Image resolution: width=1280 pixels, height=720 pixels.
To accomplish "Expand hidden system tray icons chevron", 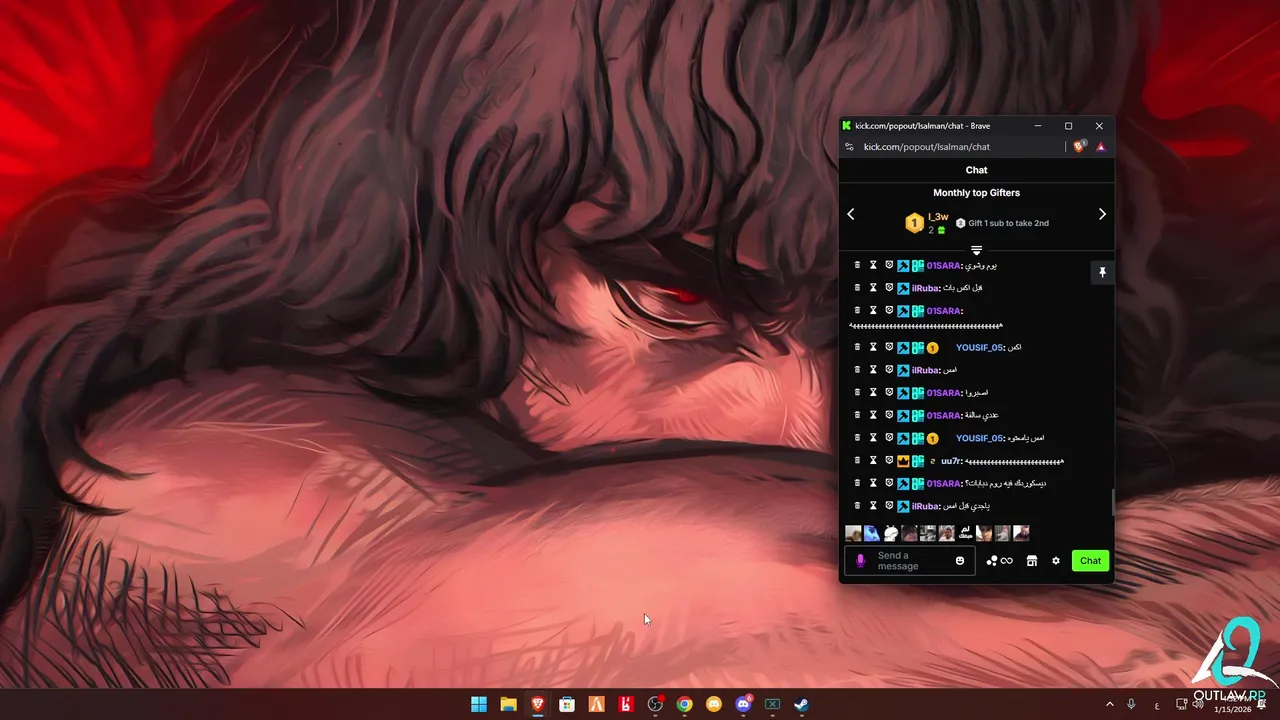I will coord(1109,704).
